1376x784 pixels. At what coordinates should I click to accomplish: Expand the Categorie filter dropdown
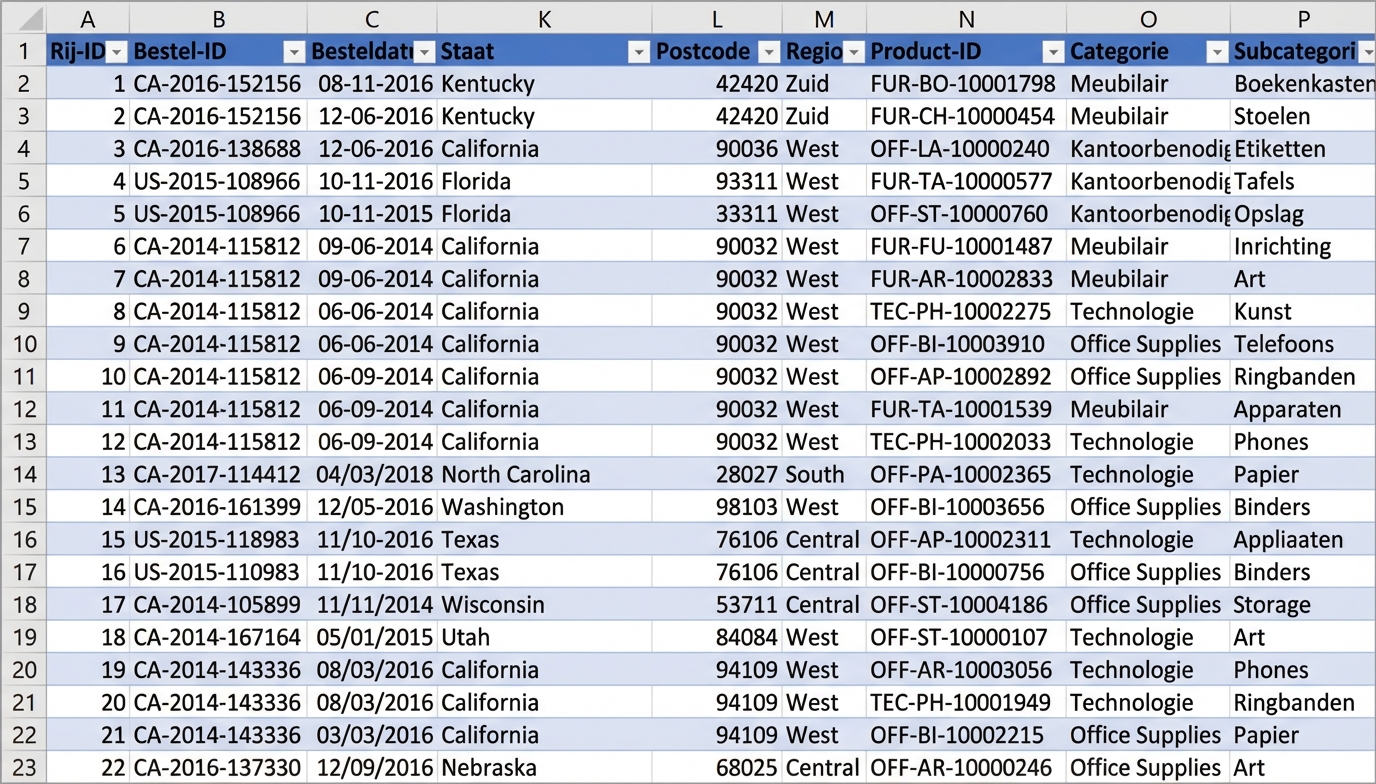(1216, 52)
